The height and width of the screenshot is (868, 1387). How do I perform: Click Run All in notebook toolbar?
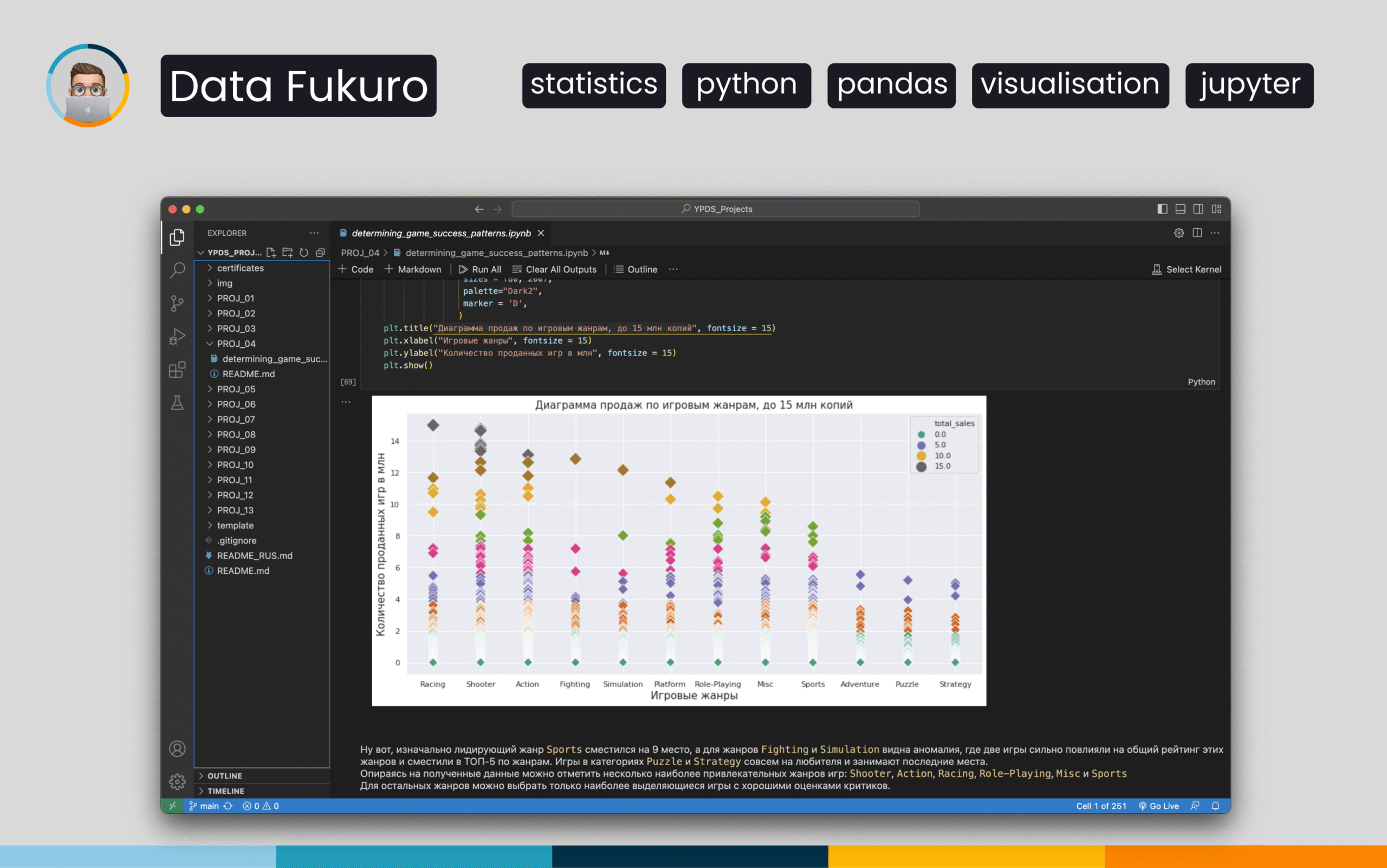coord(480,269)
